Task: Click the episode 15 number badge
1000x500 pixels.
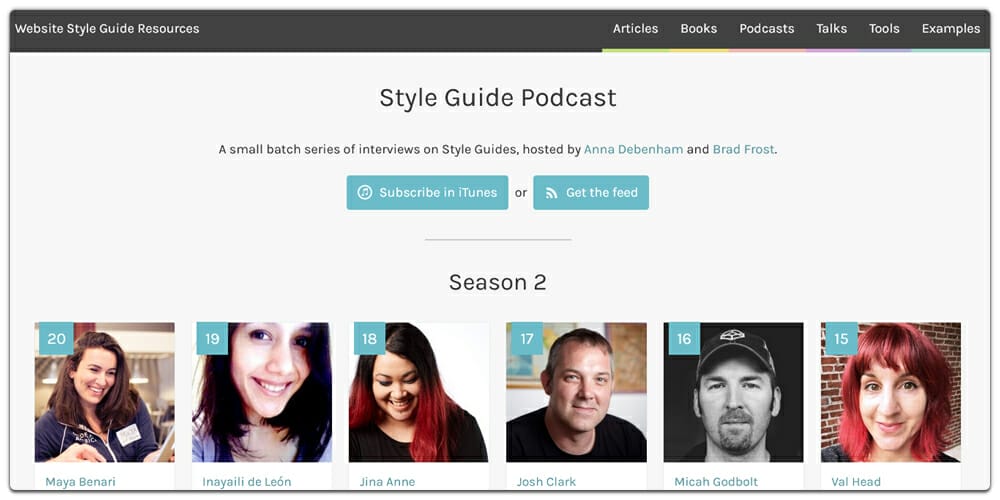Action: 842,339
